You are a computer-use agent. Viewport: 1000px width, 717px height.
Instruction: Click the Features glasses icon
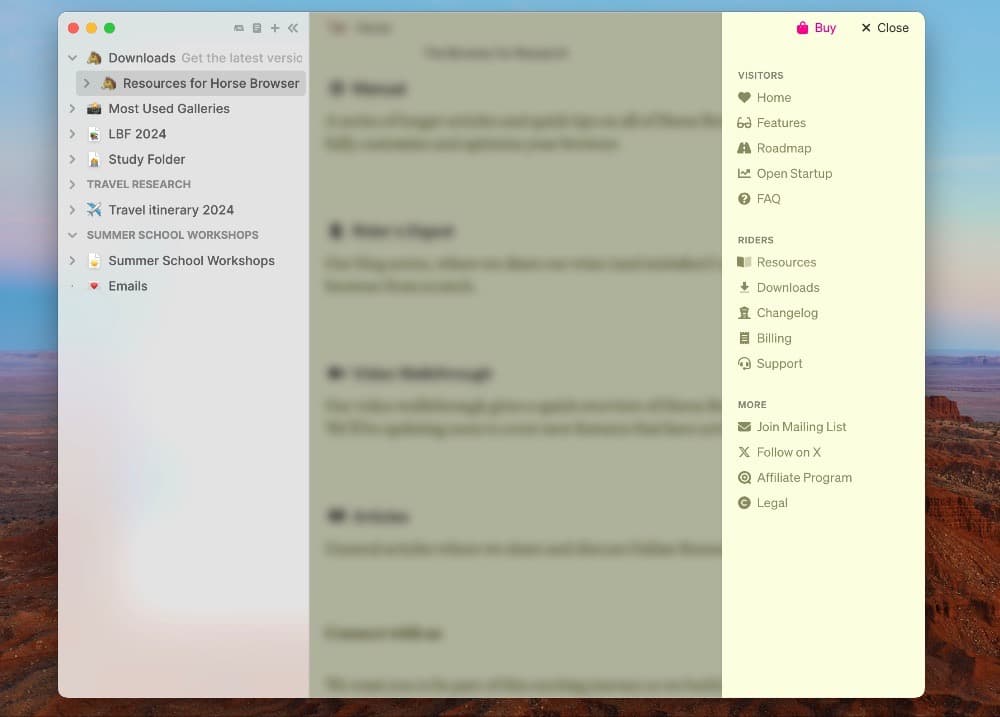pos(744,123)
